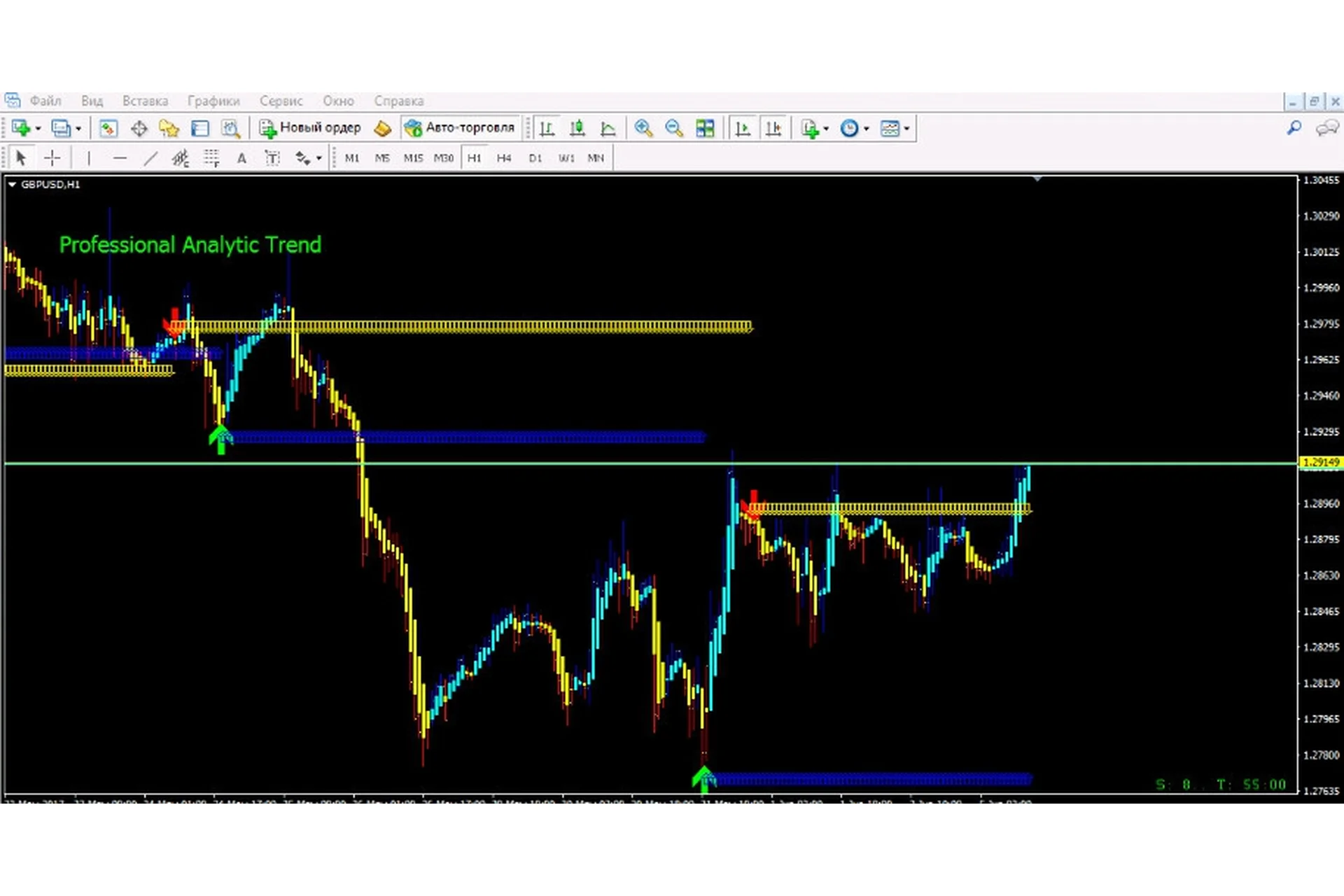Select the trendline drawing tool

[149, 157]
